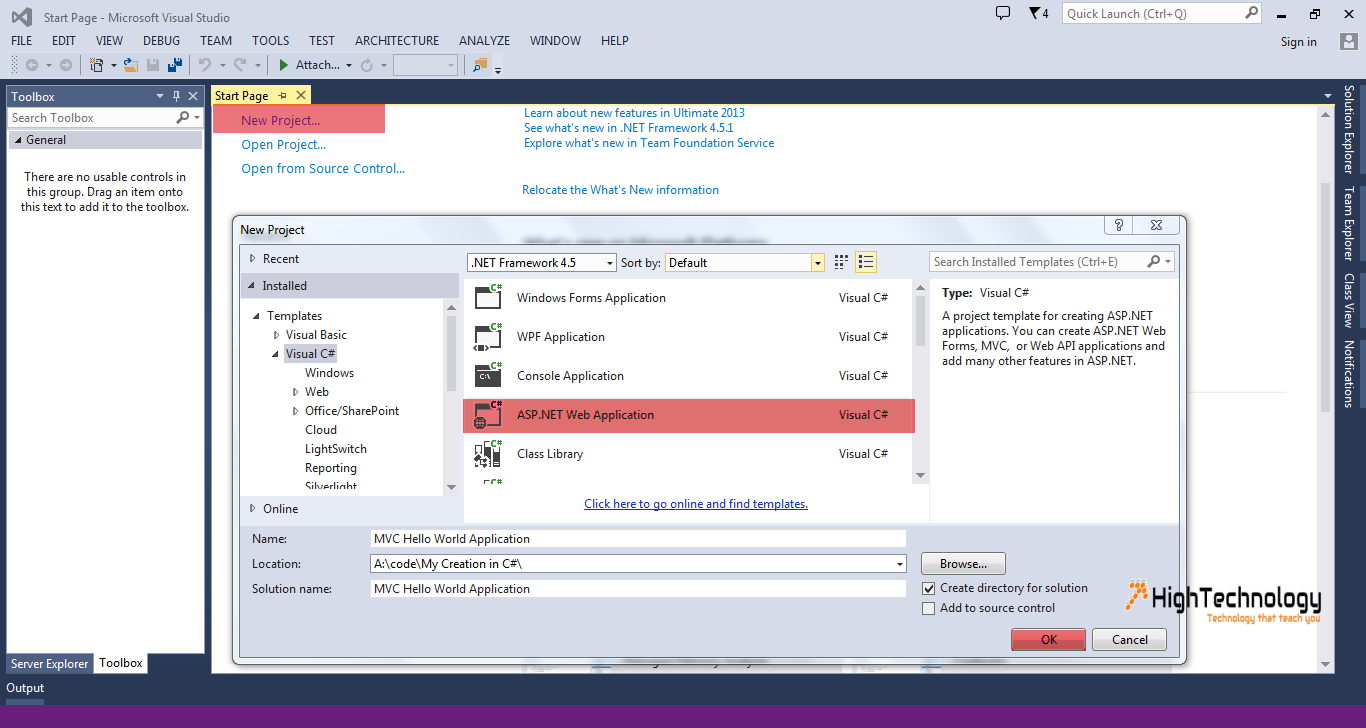Open the Class View side tab

coord(1349,300)
